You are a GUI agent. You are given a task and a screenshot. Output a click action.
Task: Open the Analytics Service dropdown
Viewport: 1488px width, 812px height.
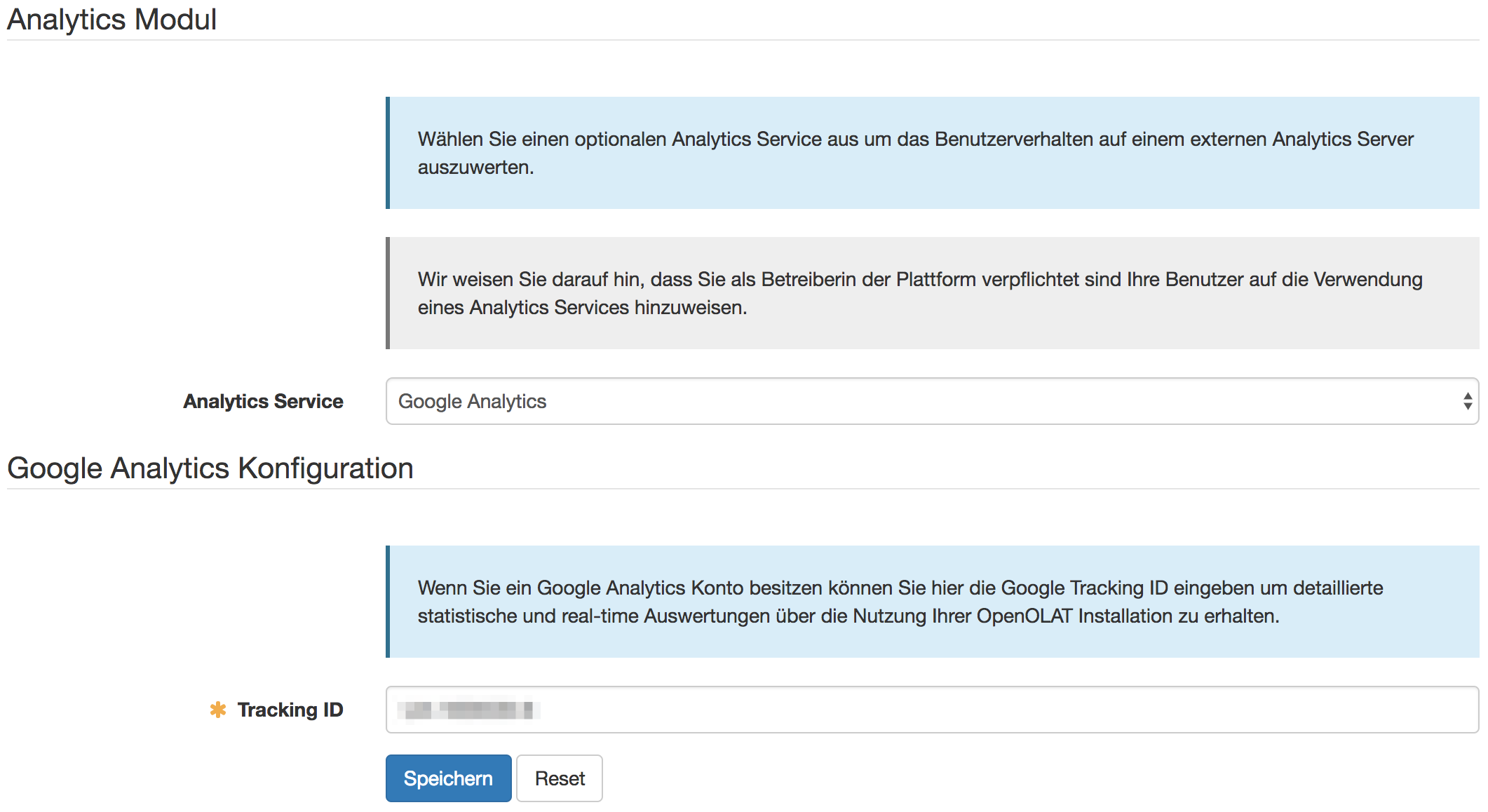[931, 401]
